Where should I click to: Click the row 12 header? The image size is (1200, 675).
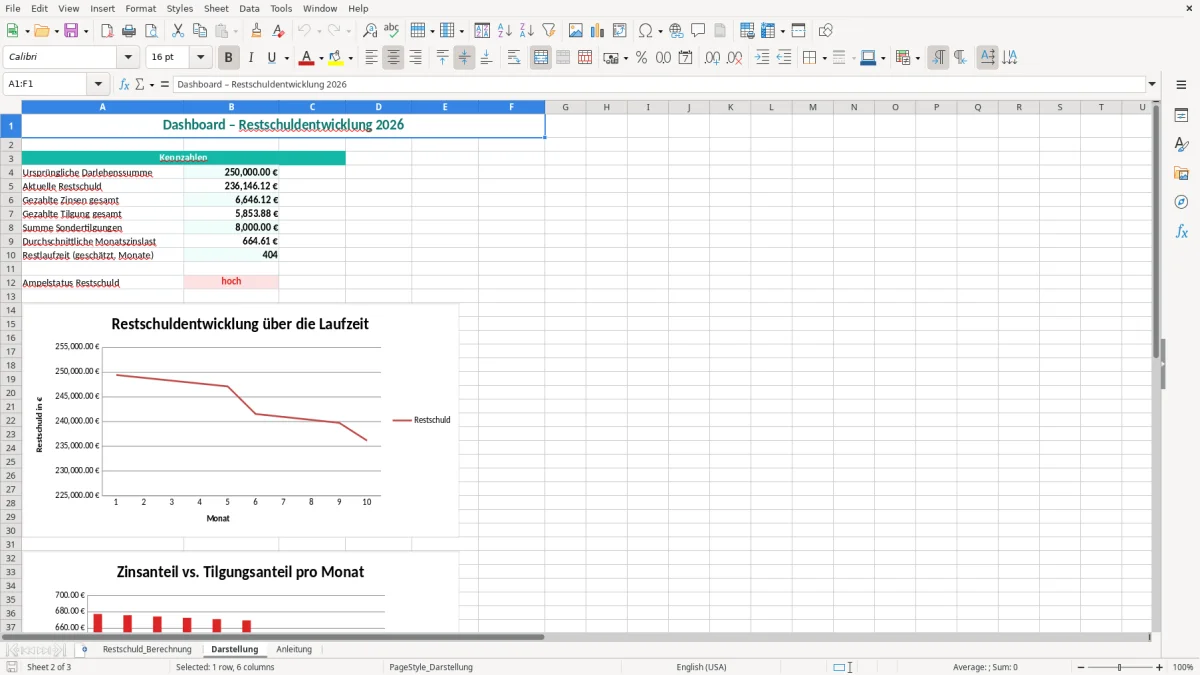[11, 283]
